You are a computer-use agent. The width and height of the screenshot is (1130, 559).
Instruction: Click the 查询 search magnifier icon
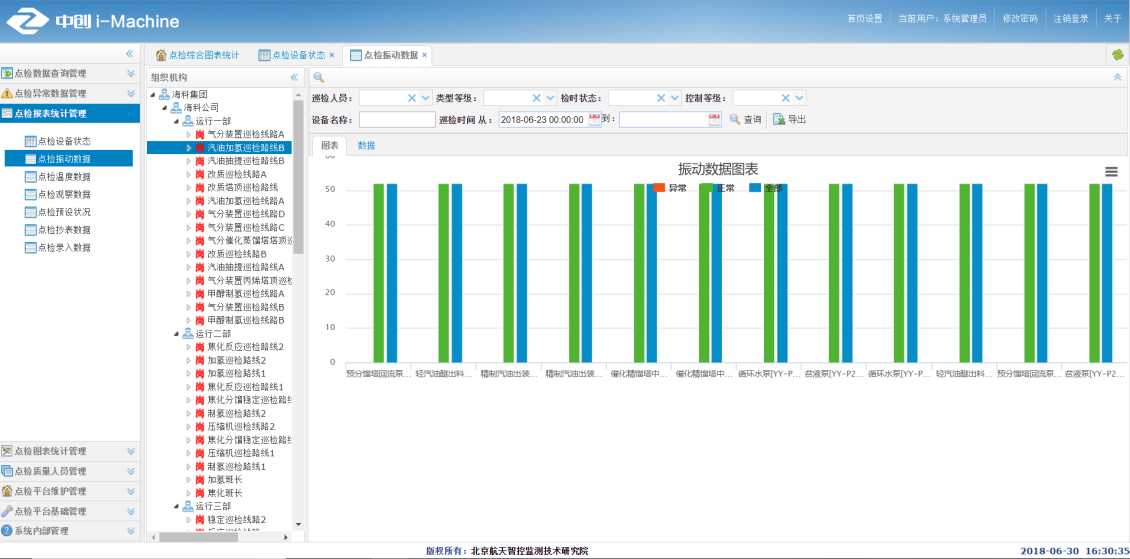[x=735, y=120]
